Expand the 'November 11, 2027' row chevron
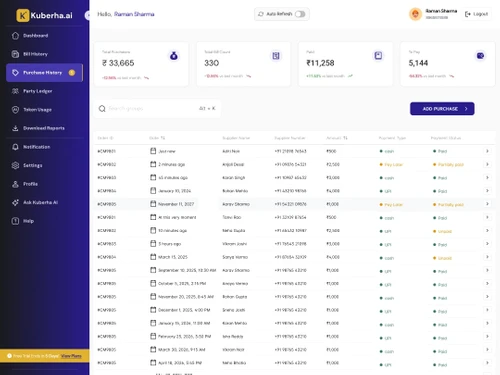500x375 pixels. tap(487, 204)
